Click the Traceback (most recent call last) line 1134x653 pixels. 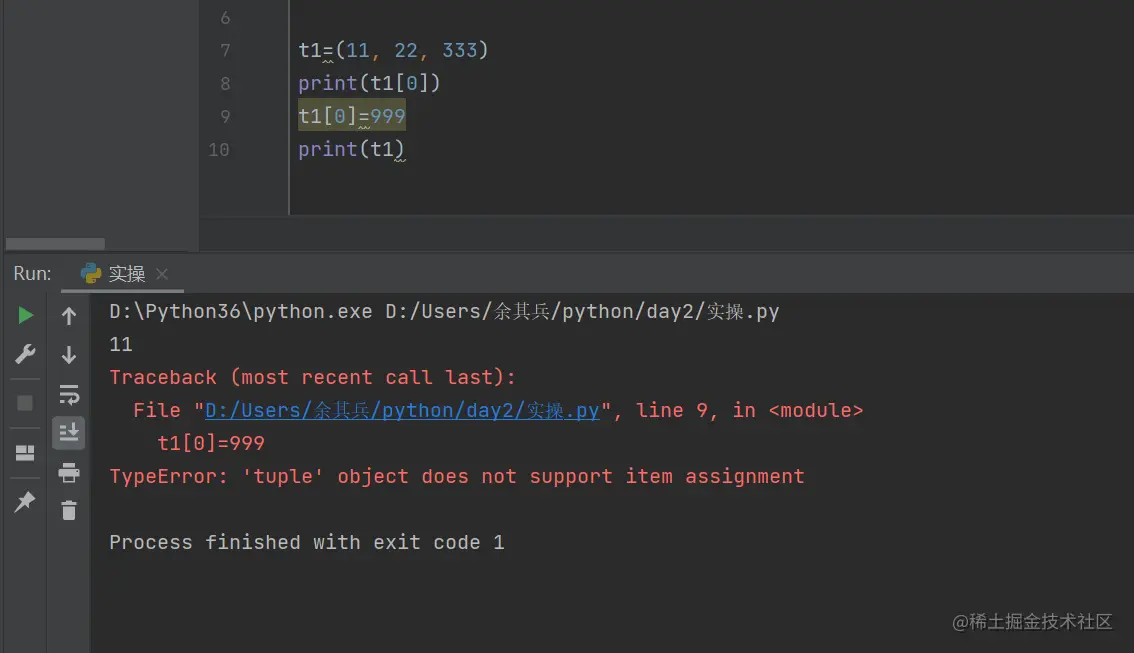(x=312, y=377)
